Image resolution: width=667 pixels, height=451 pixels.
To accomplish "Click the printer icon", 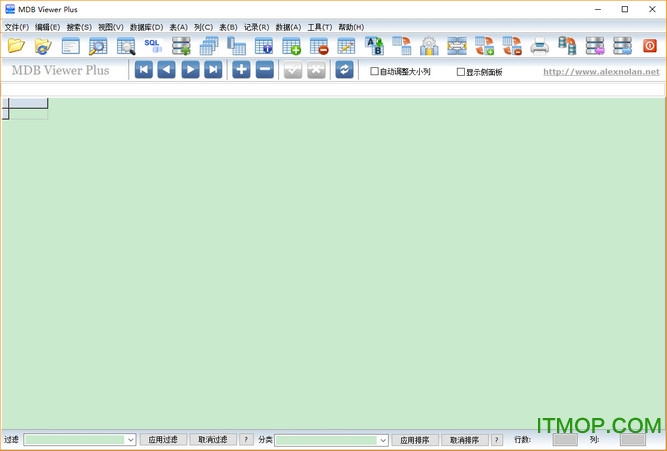I will (x=539, y=46).
